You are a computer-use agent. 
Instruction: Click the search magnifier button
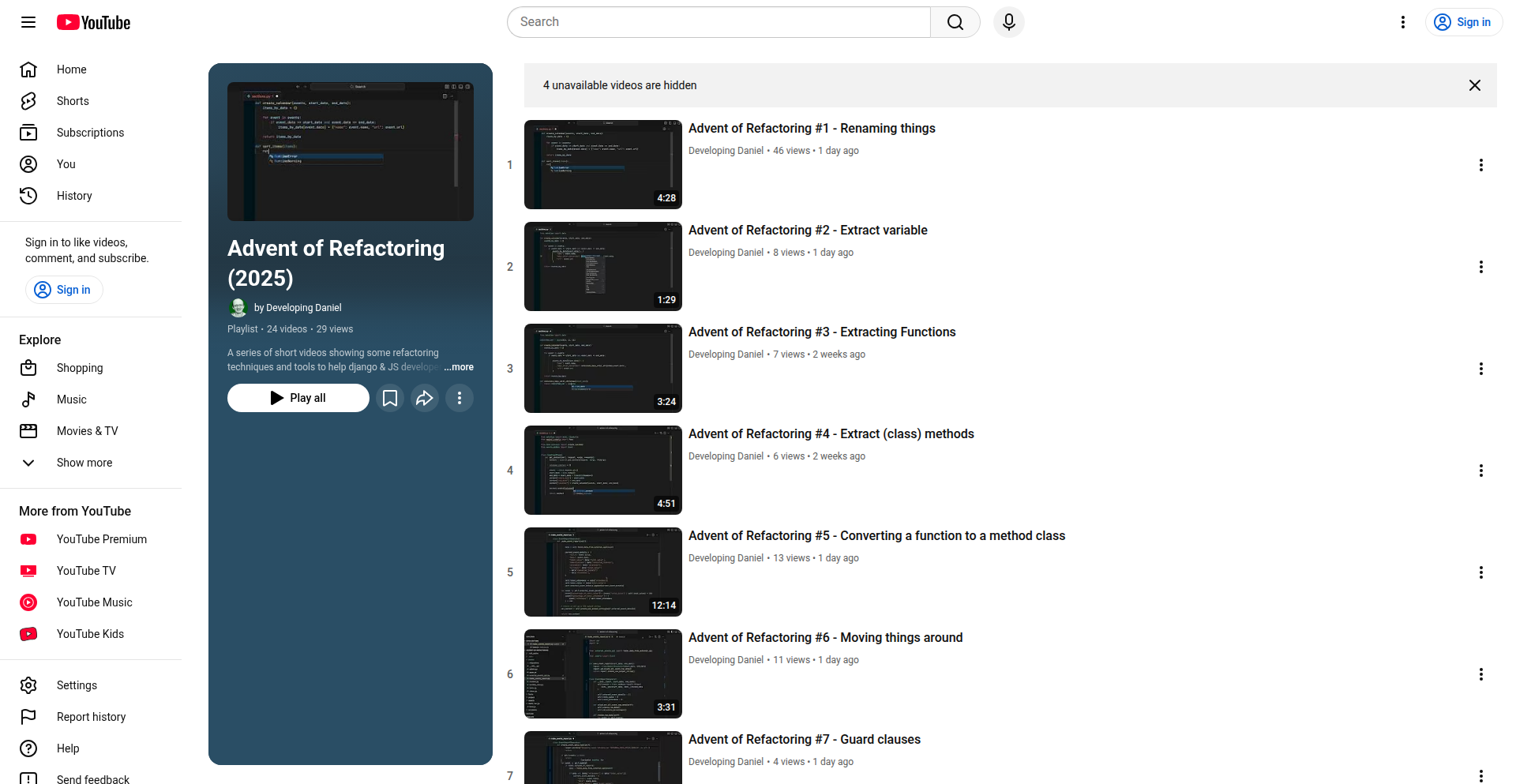pyautogui.click(x=955, y=22)
